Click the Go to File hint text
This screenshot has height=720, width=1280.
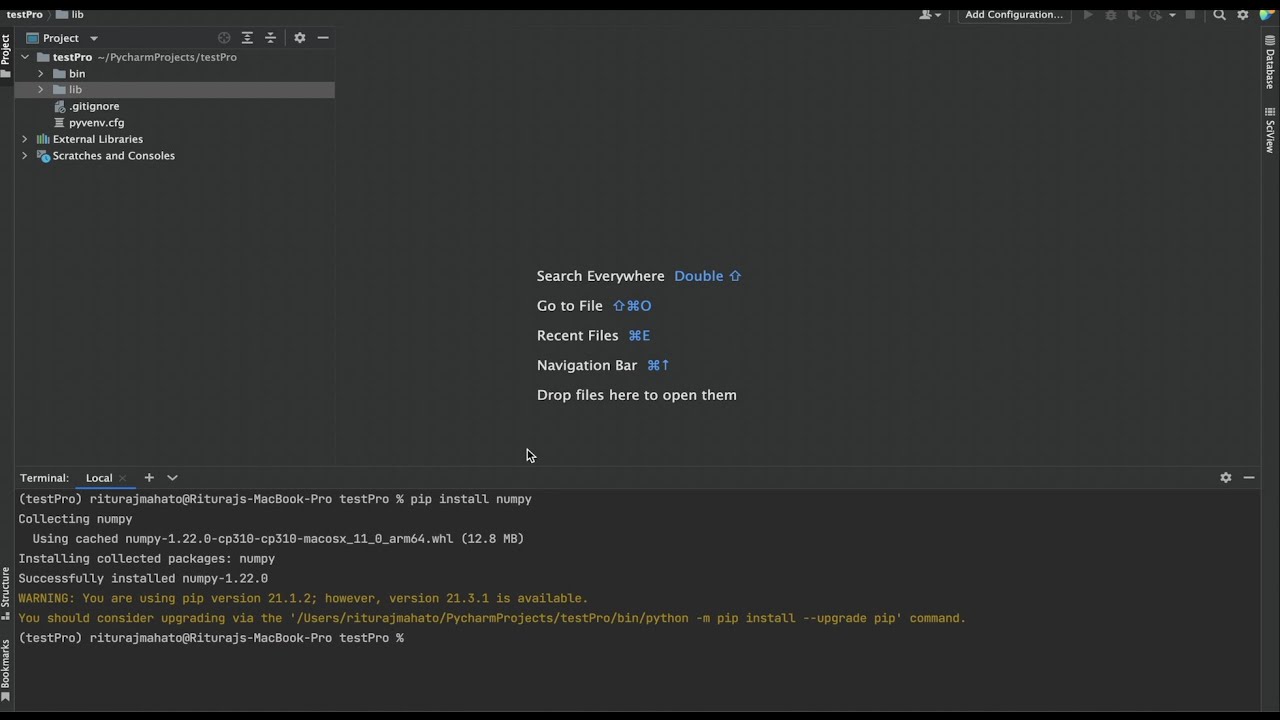[569, 306]
